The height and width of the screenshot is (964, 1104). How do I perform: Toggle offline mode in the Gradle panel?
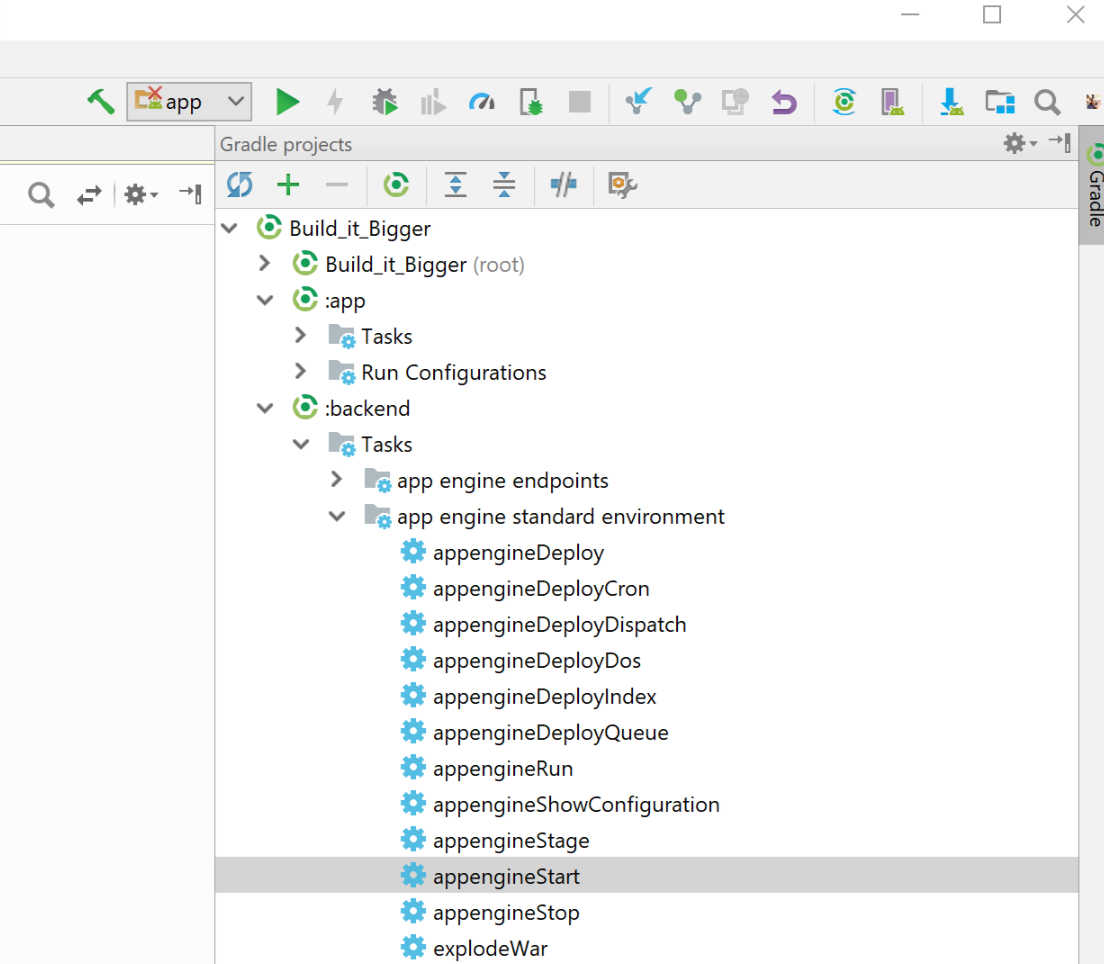pos(563,185)
